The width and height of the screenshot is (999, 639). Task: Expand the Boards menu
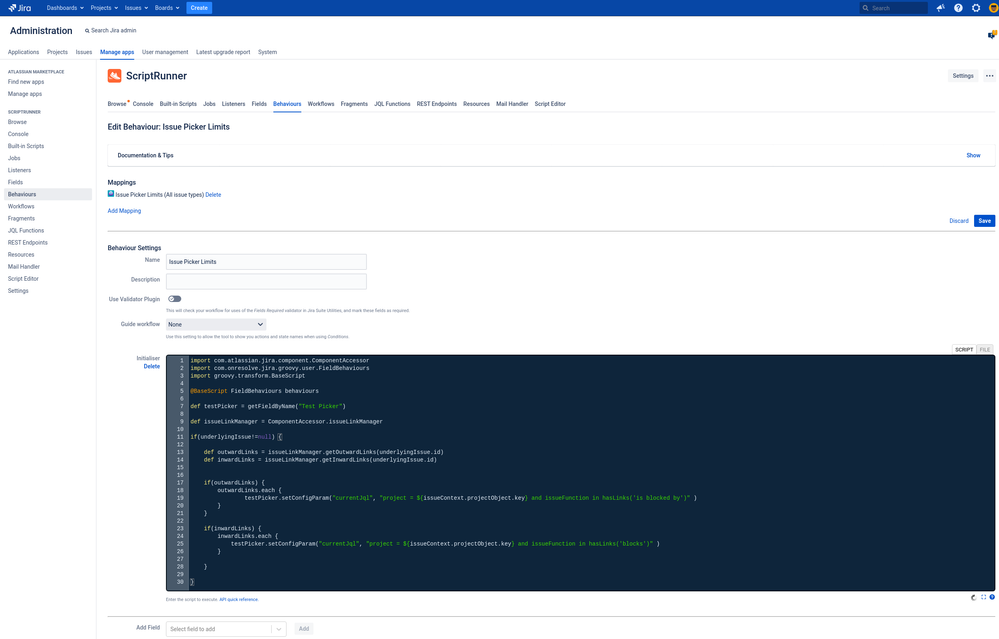(167, 8)
